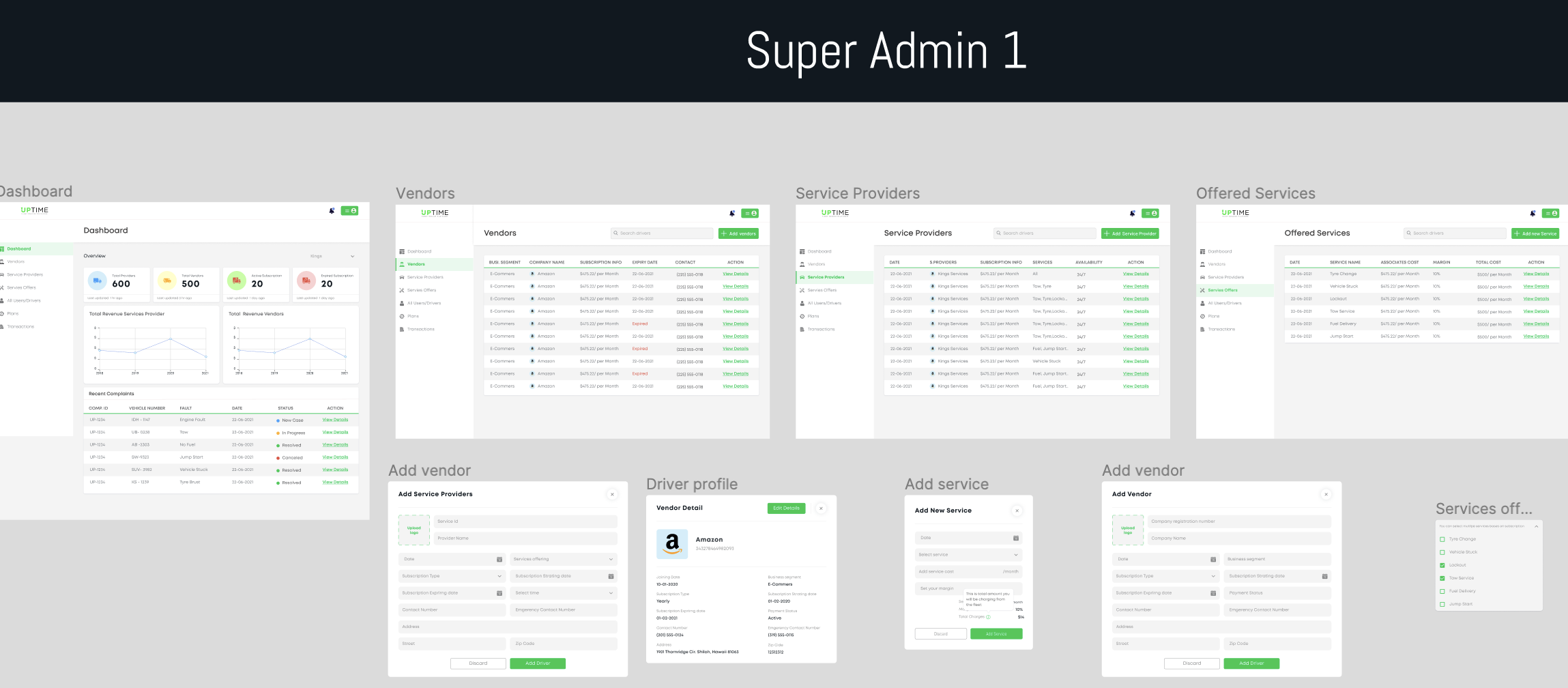Click the green profile menu icon in Service Providers header
The height and width of the screenshot is (688, 1568).
(1150, 214)
